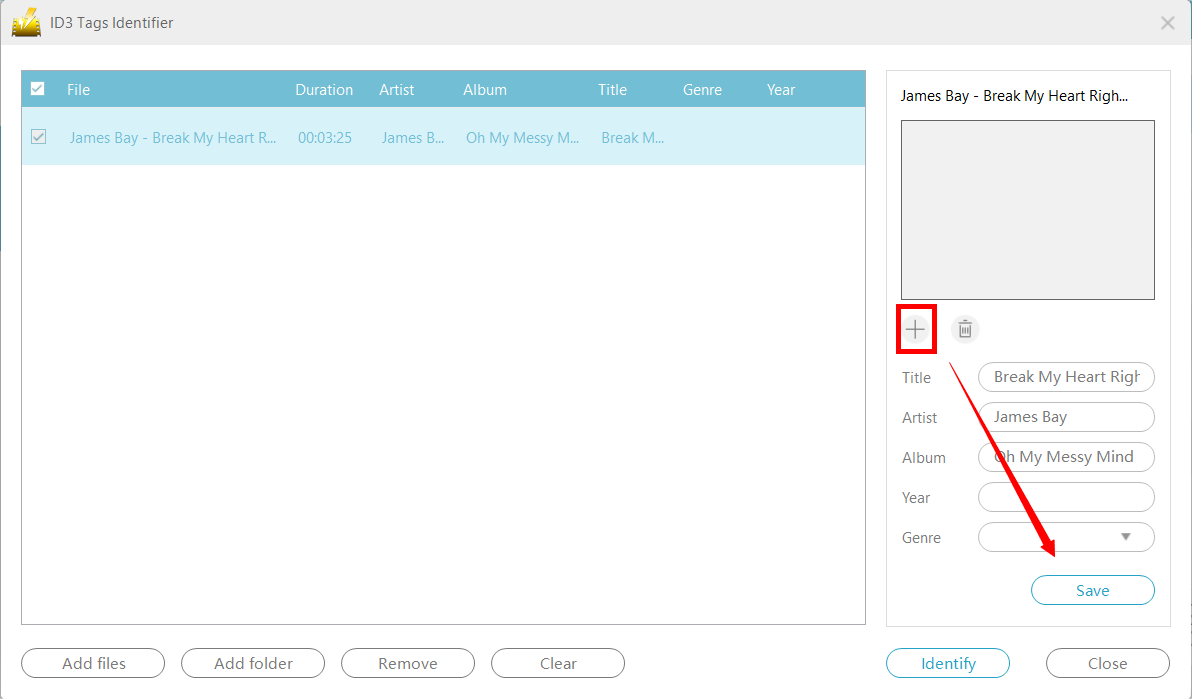The height and width of the screenshot is (699, 1192).
Task: Click the trash icon to delete cover art
Action: point(964,328)
